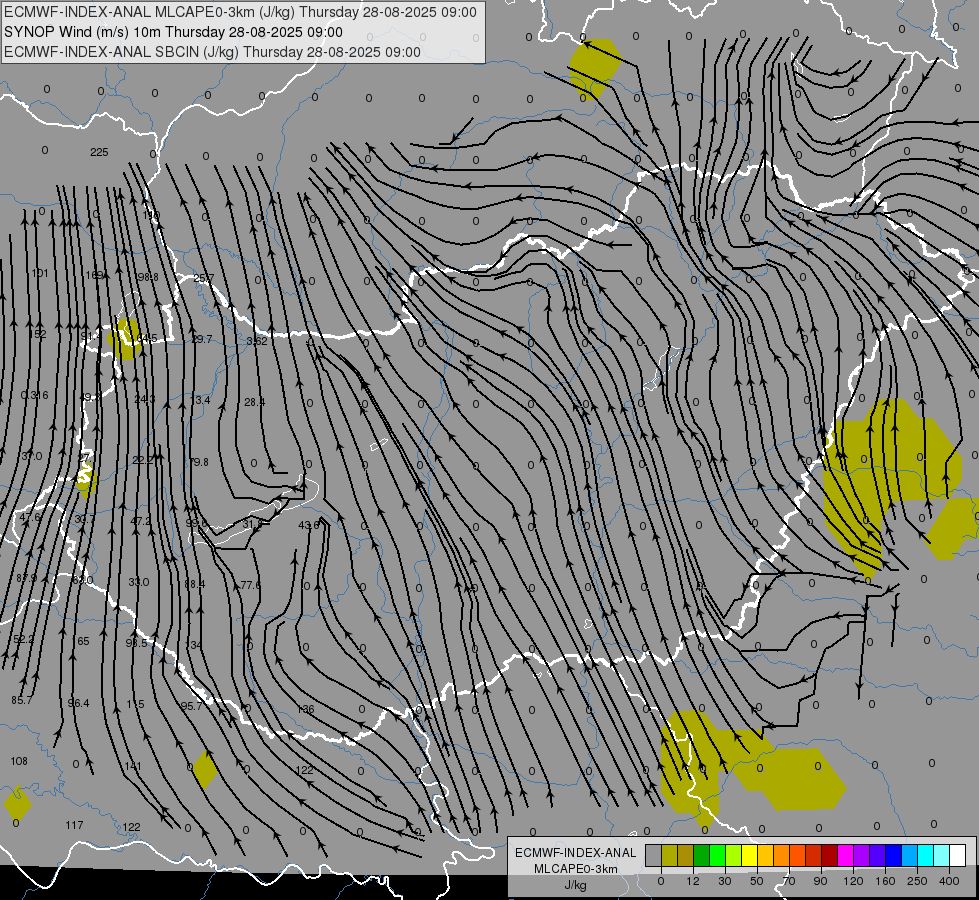
Task: Click the map value 52.2
Action: click(24, 640)
